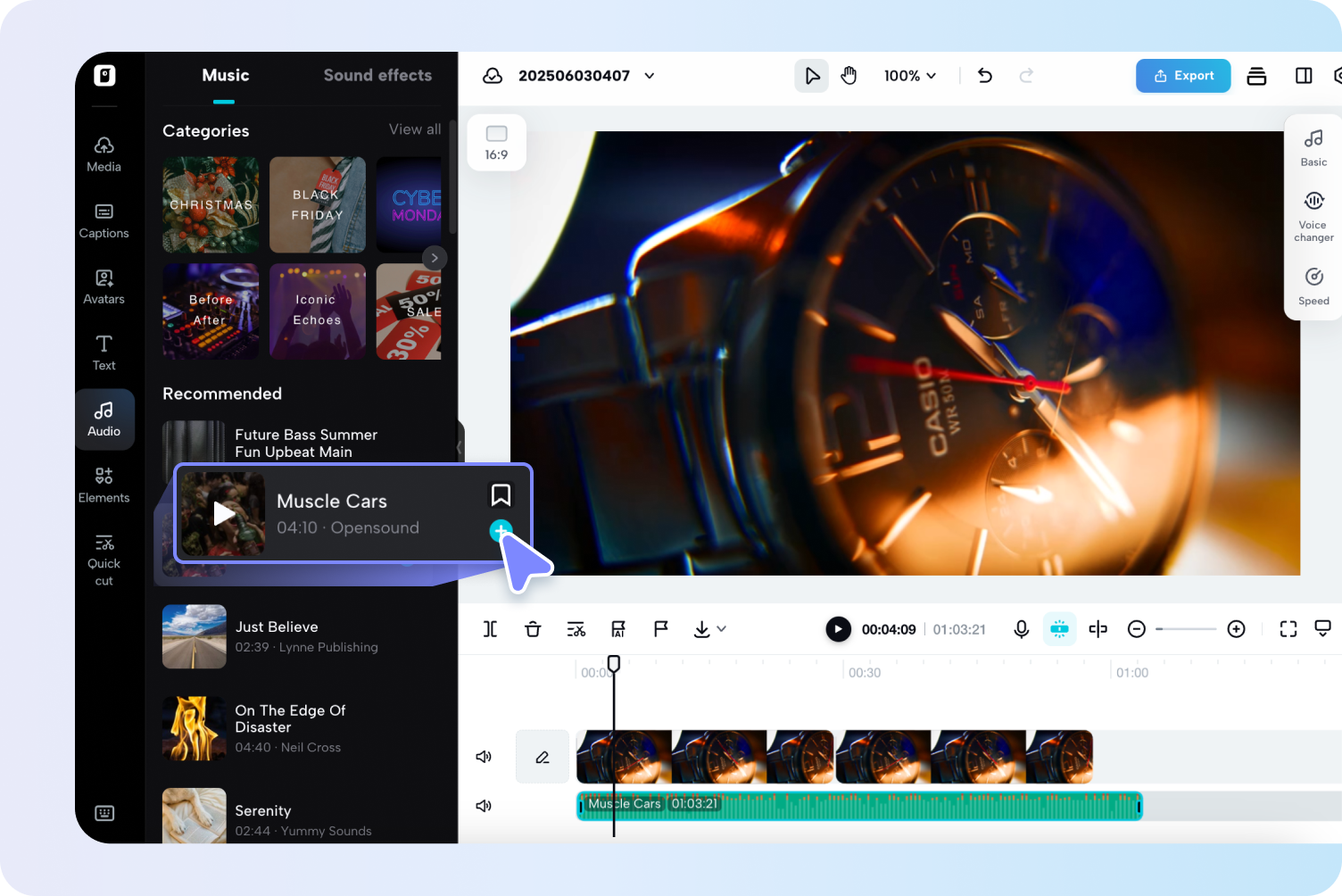The image size is (1342, 896).
Task: Toggle the split panel layout icon
Action: (x=1304, y=76)
